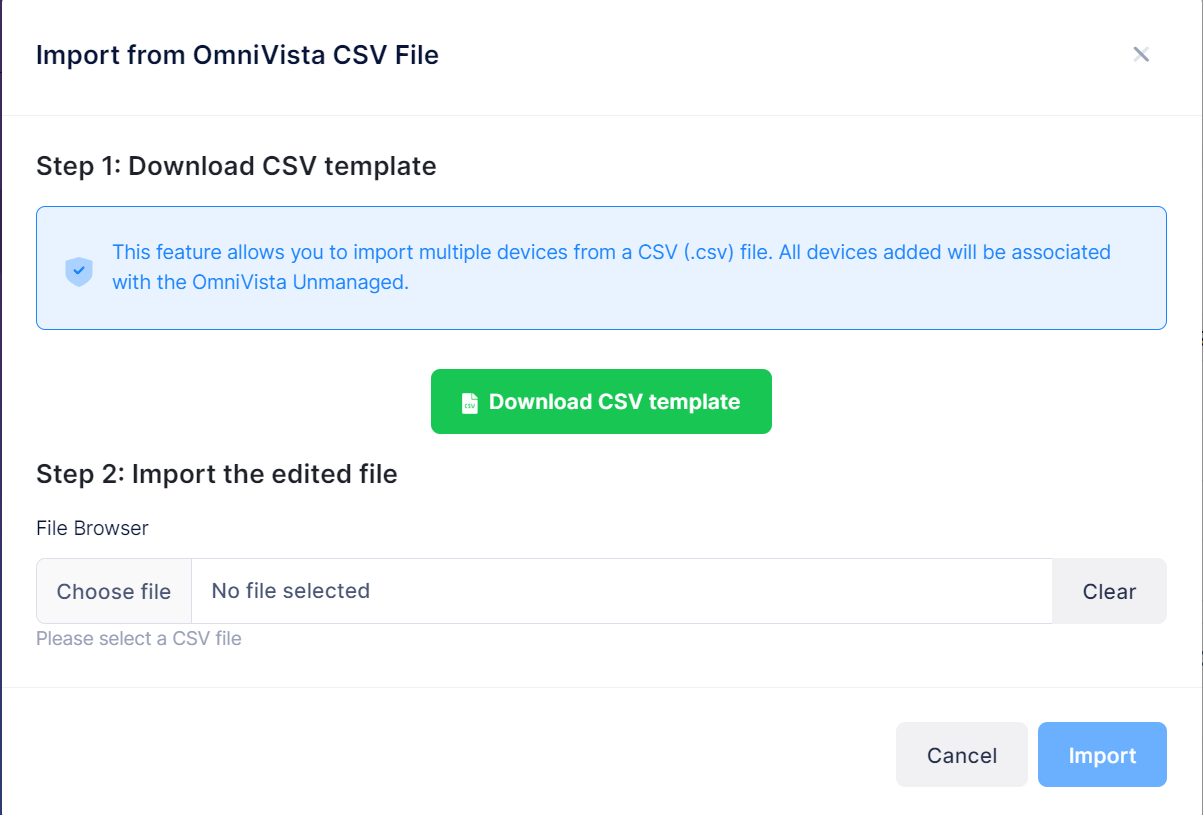Click the Step 1: Download CSV template heading
This screenshot has height=815, width=1203.
236,166
